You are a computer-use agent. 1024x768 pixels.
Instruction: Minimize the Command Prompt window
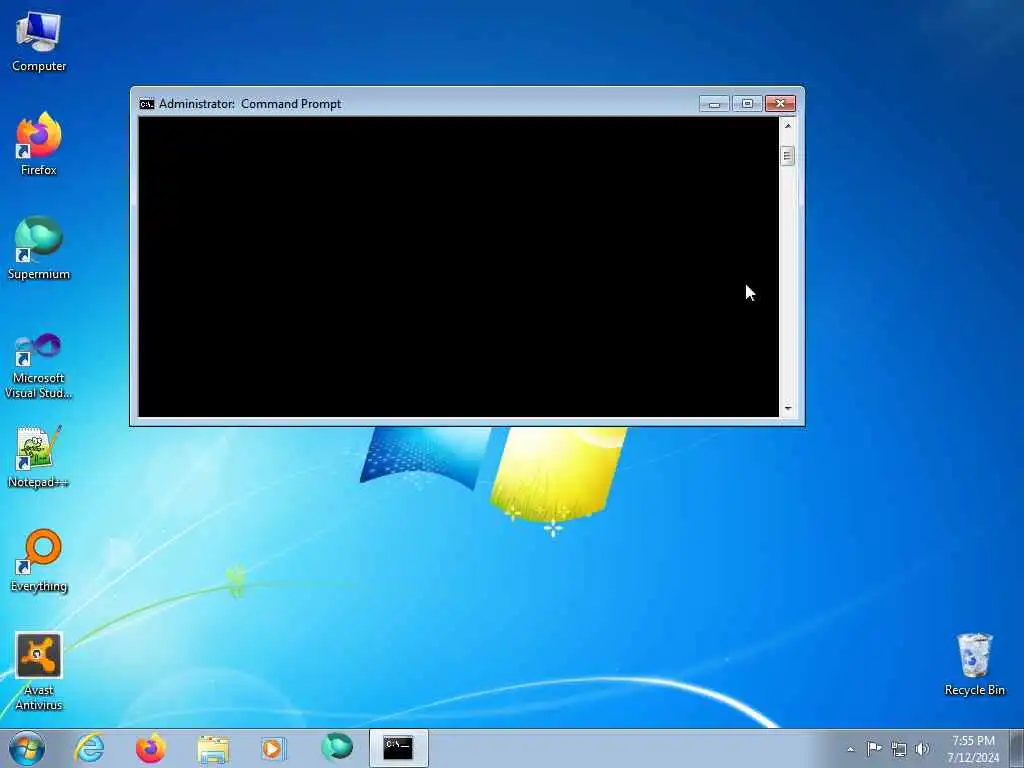tap(714, 104)
